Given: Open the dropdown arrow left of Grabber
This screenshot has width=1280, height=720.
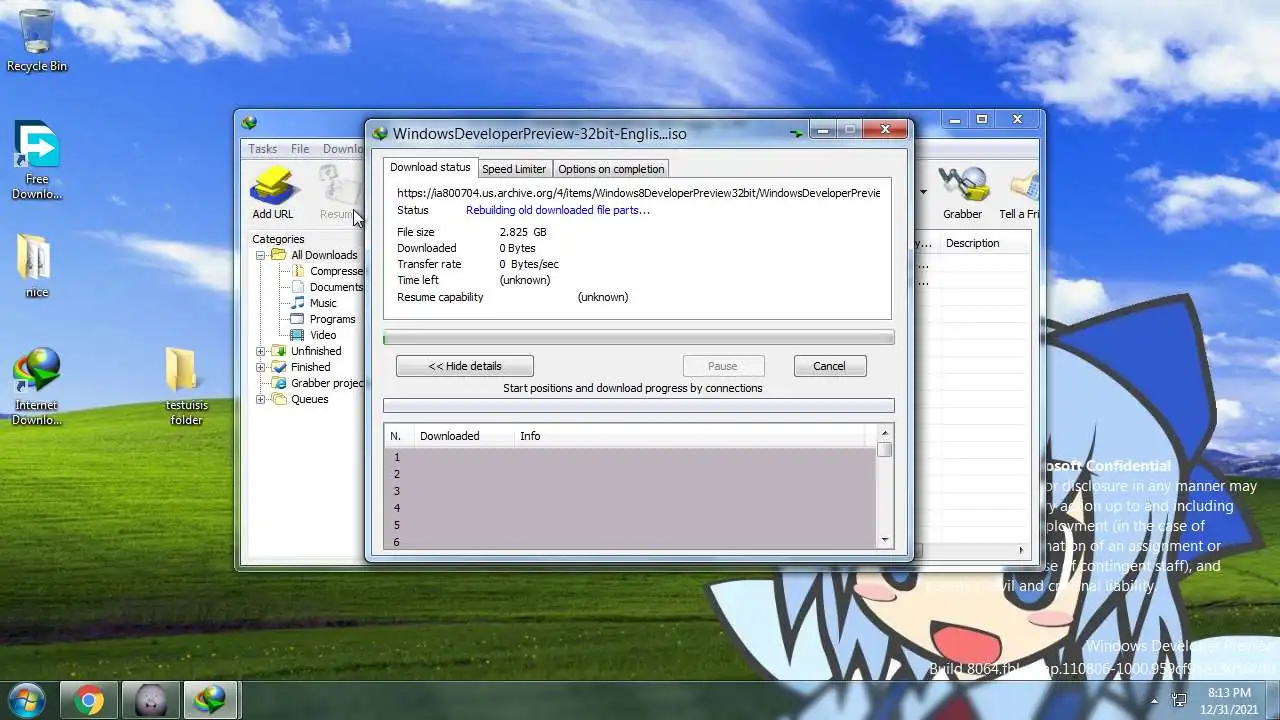Looking at the screenshot, I should [923, 191].
